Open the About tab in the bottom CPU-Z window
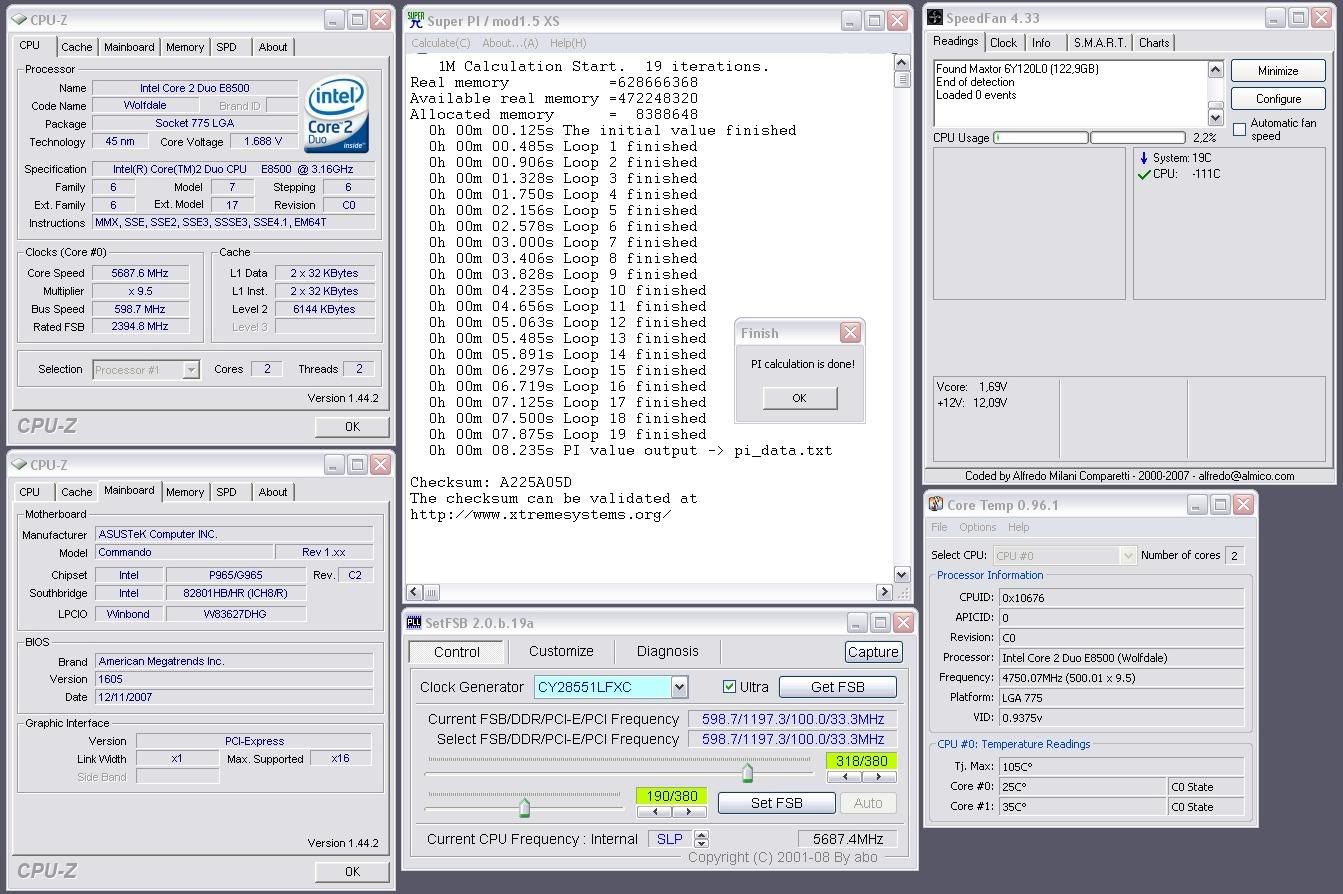This screenshot has width=1343, height=894. click(273, 492)
